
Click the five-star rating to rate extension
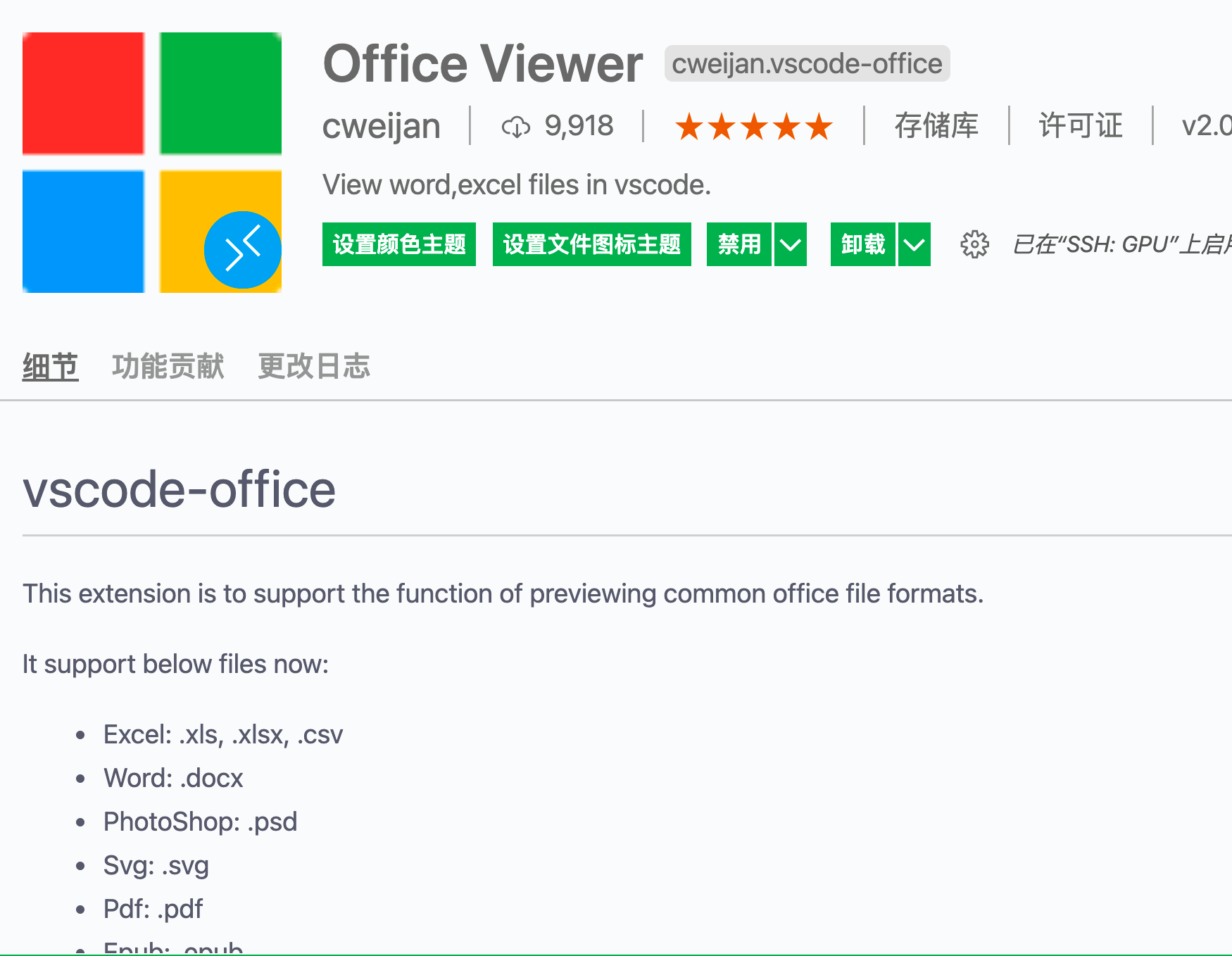(753, 127)
